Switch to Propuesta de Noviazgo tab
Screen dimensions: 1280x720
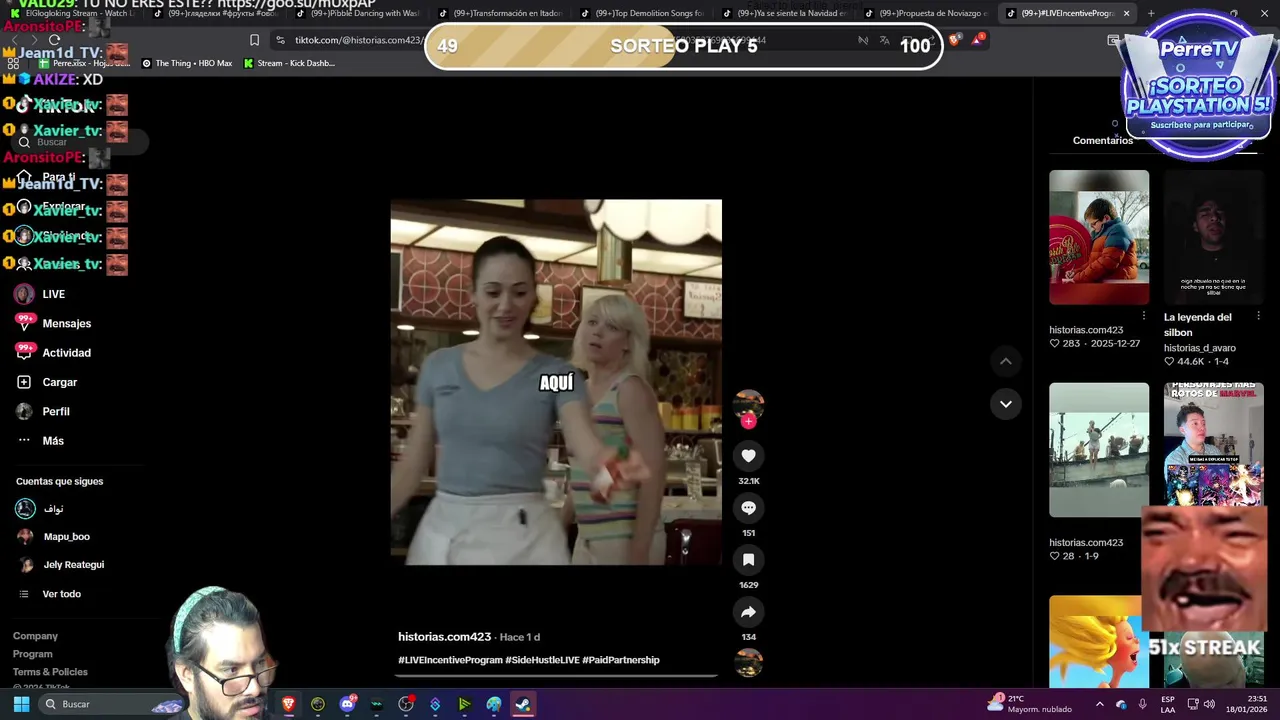(x=926, y=13)
